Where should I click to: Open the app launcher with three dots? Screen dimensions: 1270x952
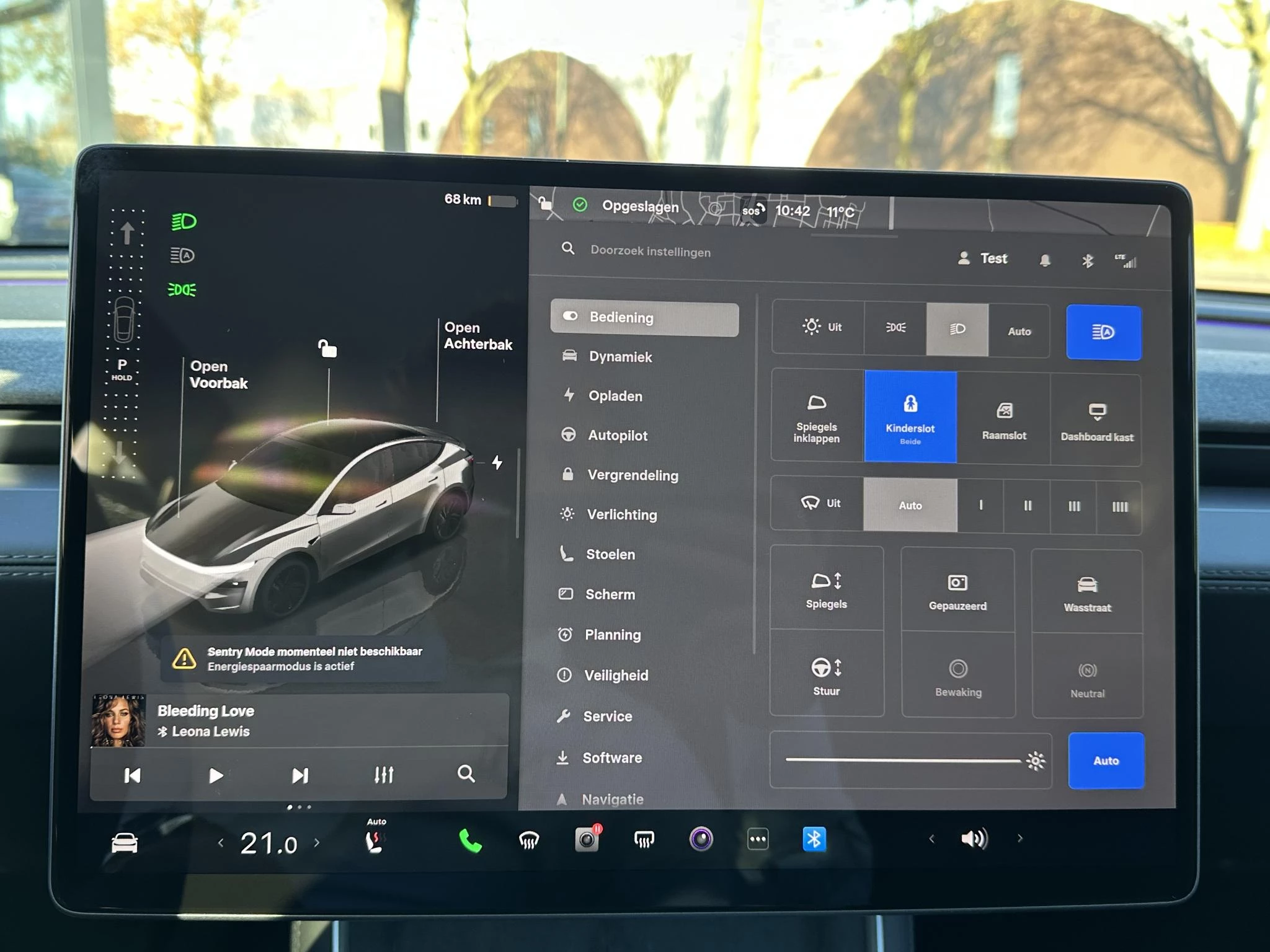click(757, 840)
